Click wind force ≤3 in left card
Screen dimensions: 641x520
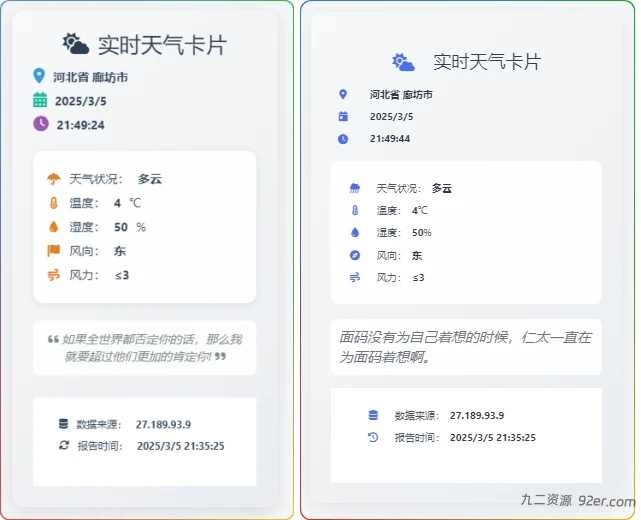pos(122,275)
